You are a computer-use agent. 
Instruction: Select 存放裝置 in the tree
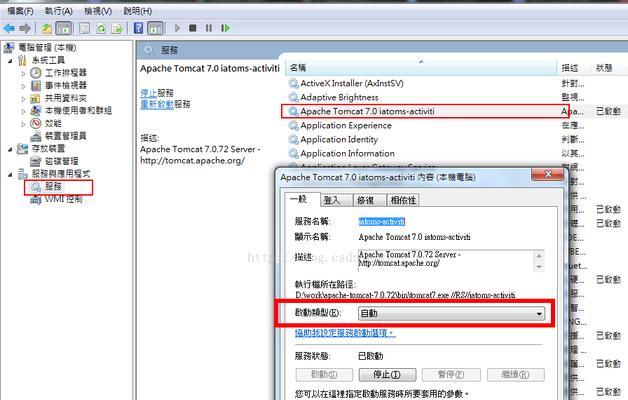tap(48, 149)
